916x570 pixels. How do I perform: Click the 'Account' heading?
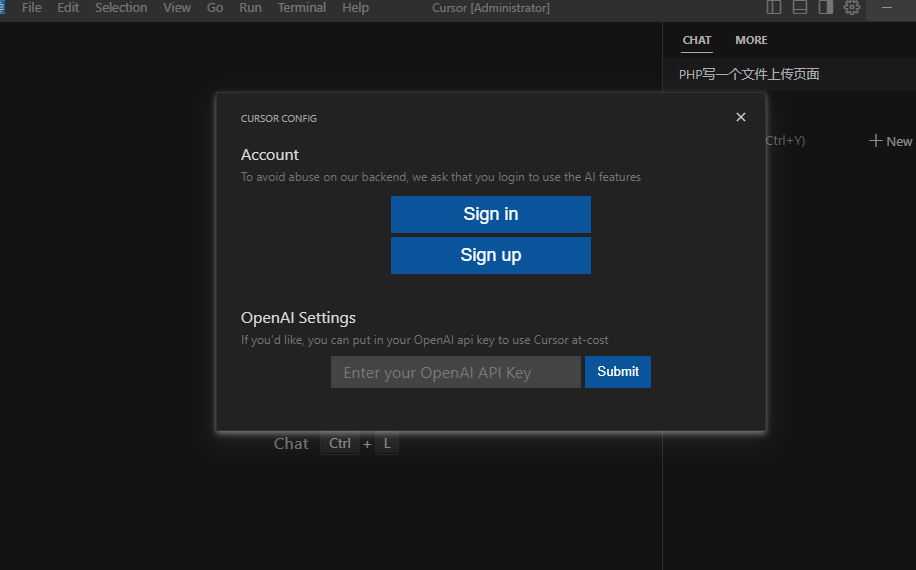point(269,155)
